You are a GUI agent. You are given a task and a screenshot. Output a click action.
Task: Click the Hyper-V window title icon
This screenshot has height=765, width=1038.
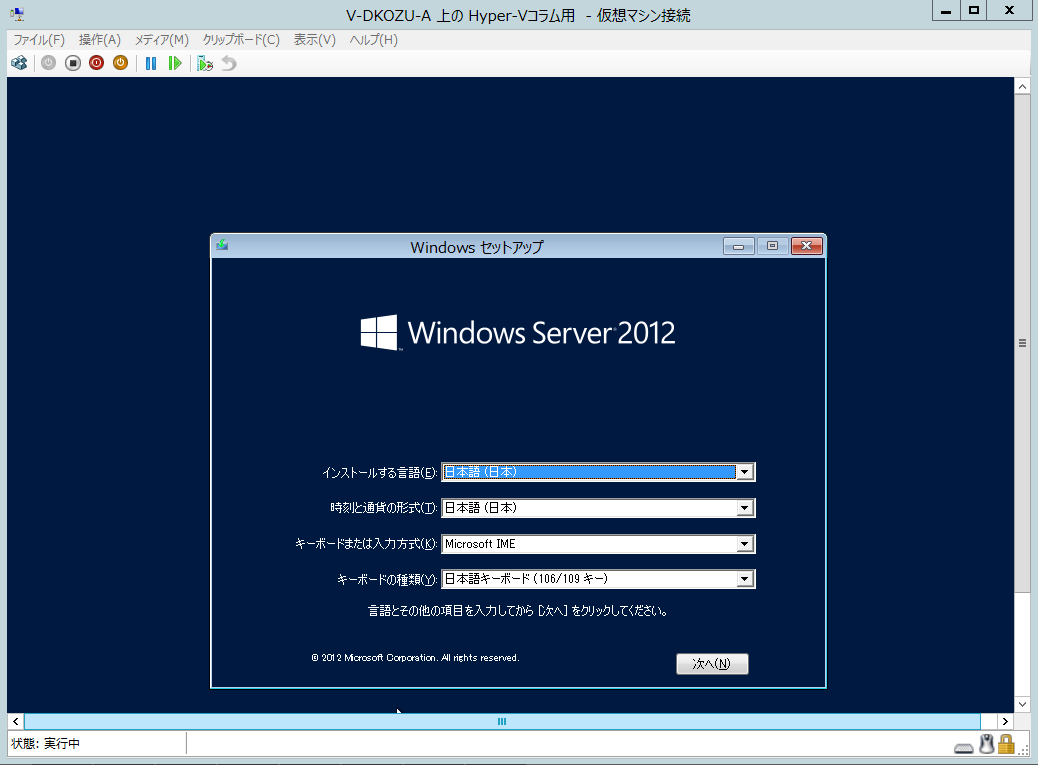18,14
